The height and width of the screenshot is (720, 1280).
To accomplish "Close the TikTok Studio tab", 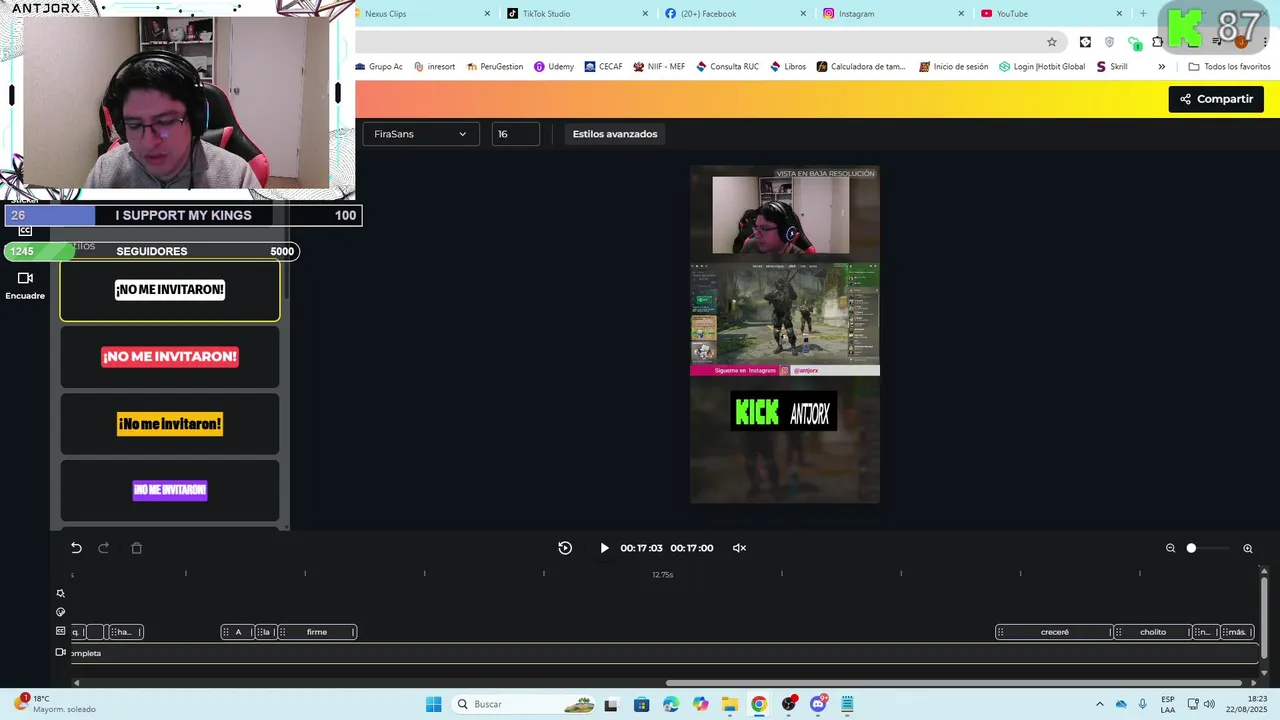I will [x=645, y=14].
